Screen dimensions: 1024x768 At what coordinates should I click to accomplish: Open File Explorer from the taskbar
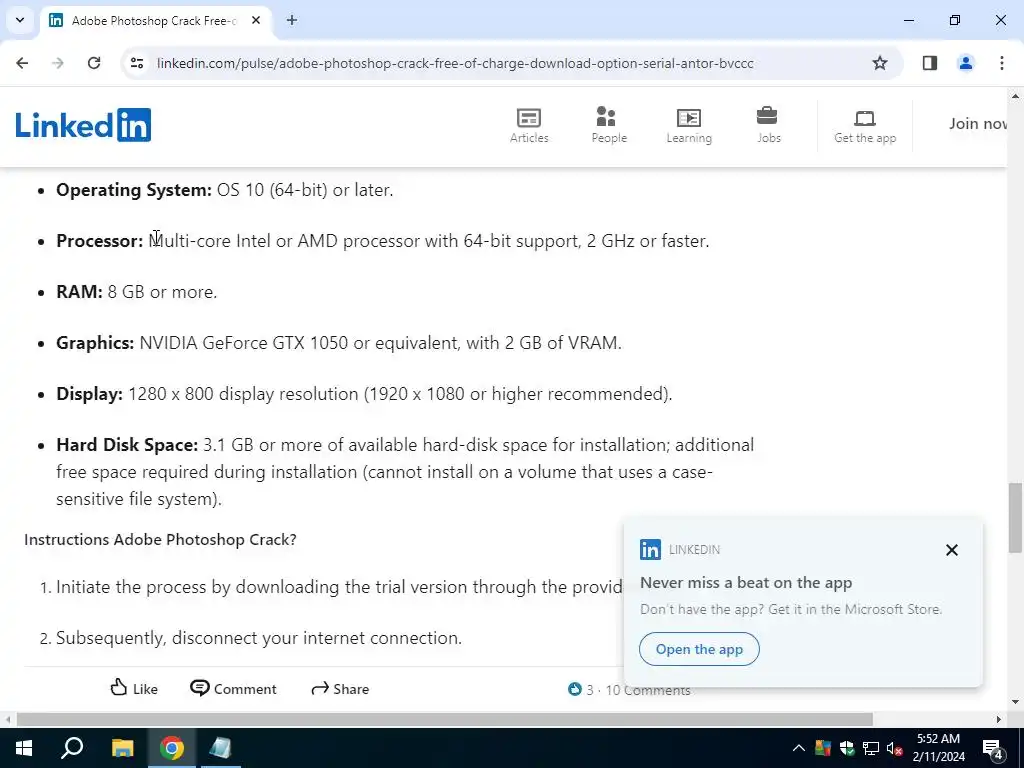click(x=122, y=748)
